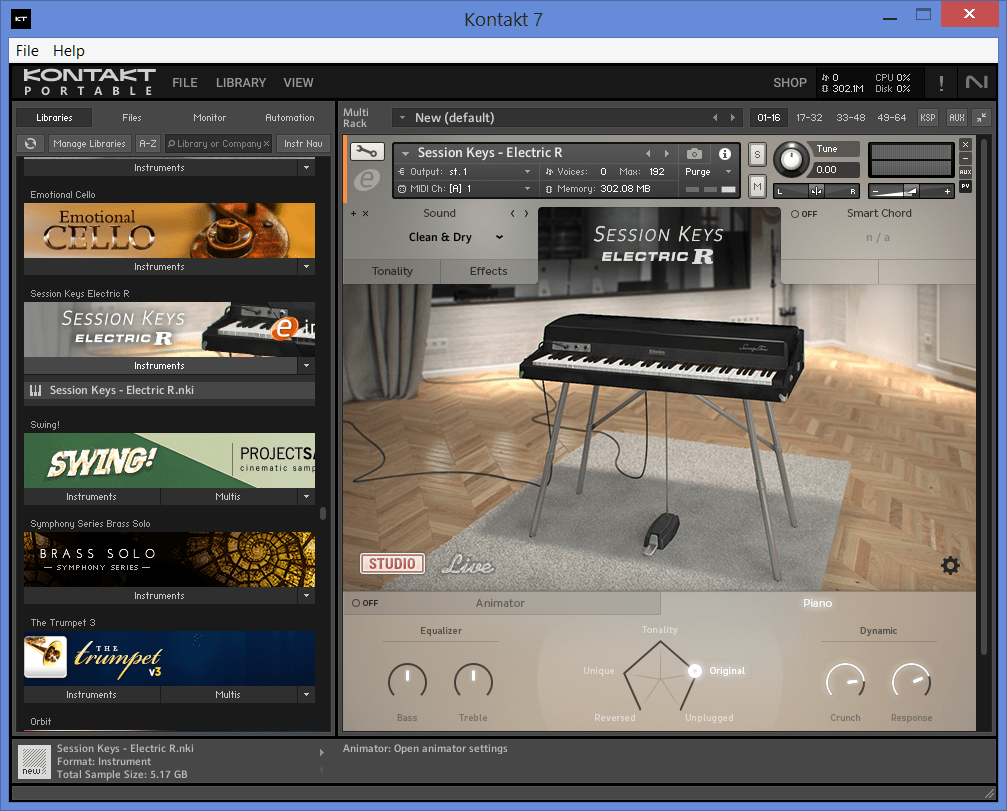The width and height of the screenshot is (1007, 811).
Task: Open the New (default) multi dropdown
Action: tap(403, 118)
